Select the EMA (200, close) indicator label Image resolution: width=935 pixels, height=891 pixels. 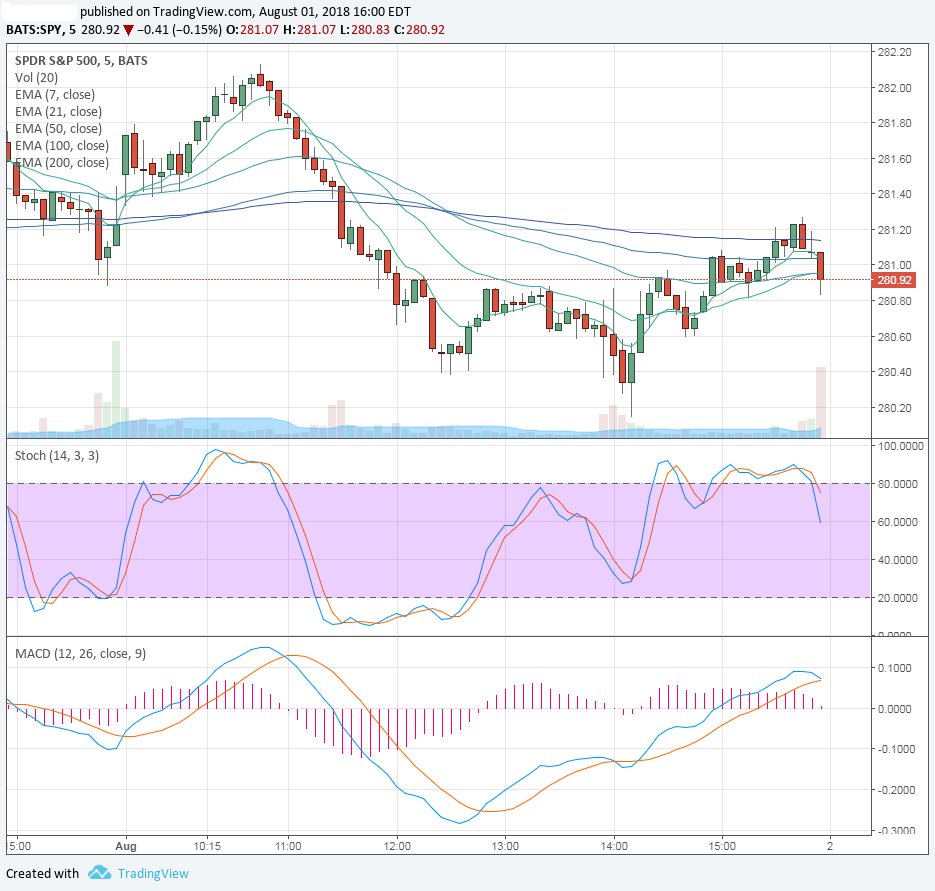62,163
